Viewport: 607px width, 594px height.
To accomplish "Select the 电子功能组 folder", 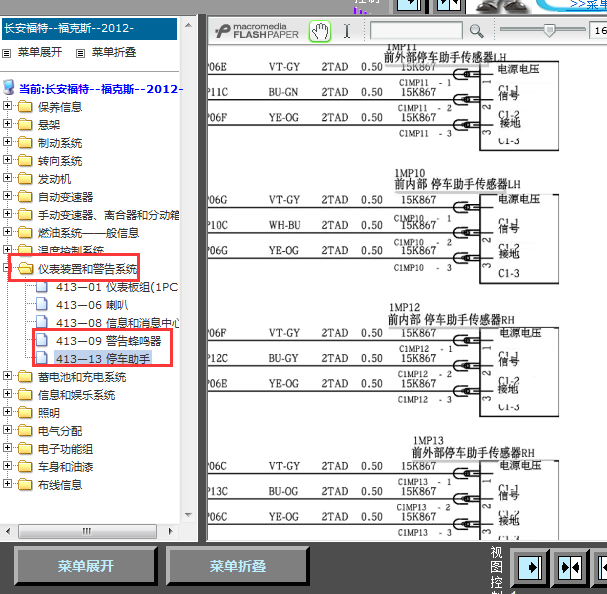I will 65,449.
